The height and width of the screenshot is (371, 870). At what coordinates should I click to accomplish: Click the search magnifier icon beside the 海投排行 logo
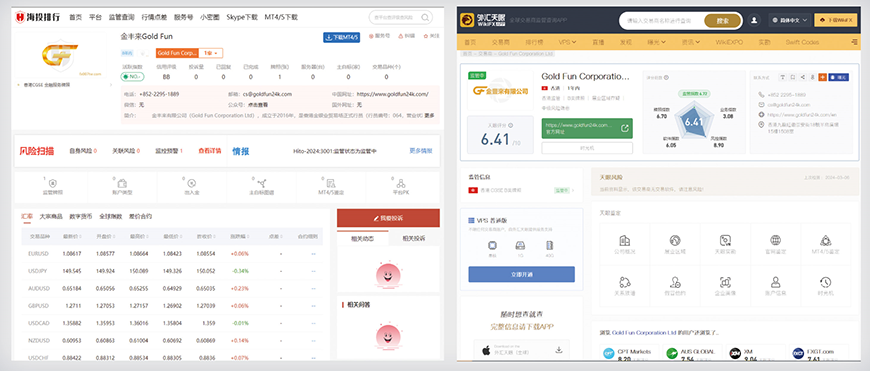pyautogui.click(x=426, y=17)
